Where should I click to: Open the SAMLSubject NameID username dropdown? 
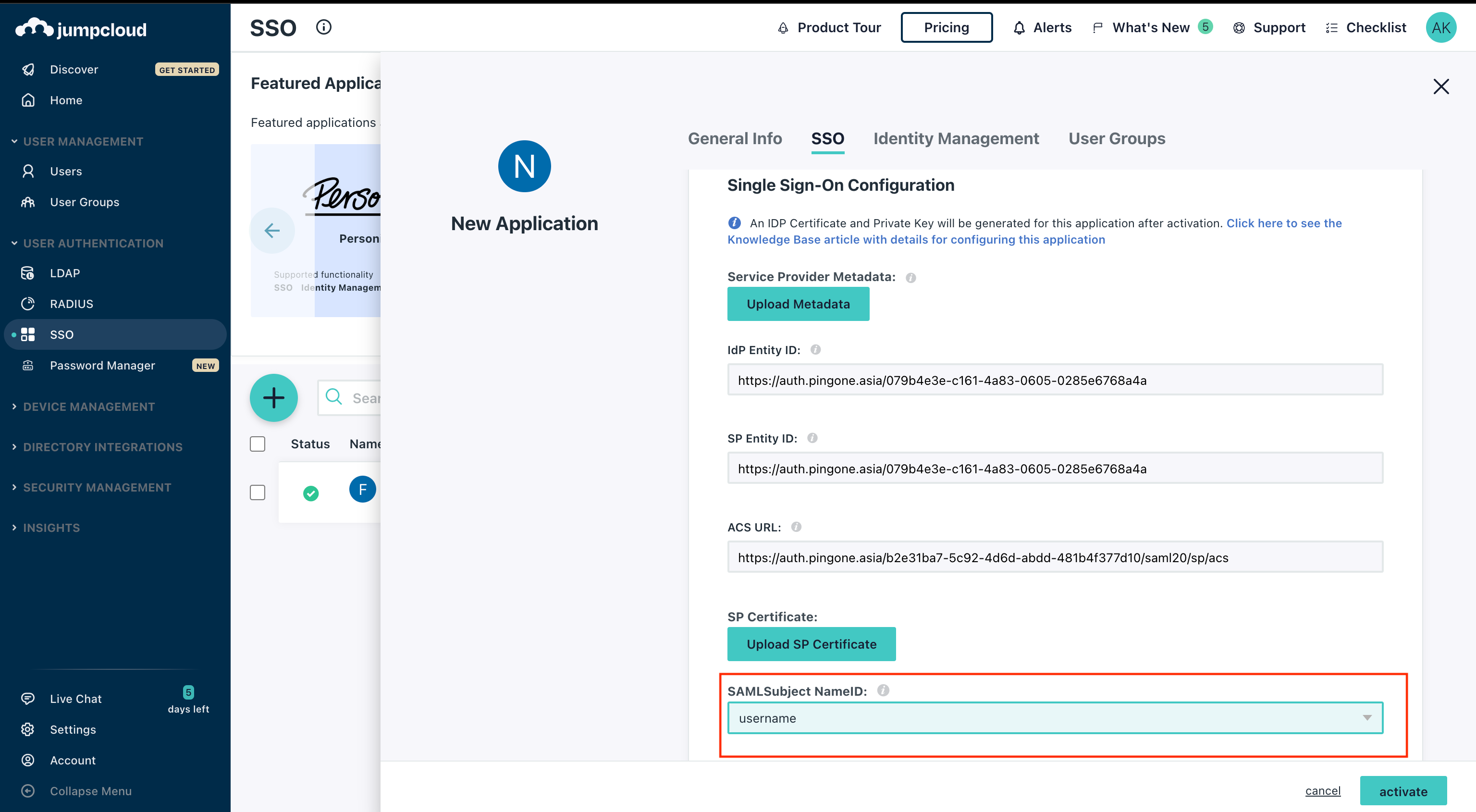click(1368, 717)
